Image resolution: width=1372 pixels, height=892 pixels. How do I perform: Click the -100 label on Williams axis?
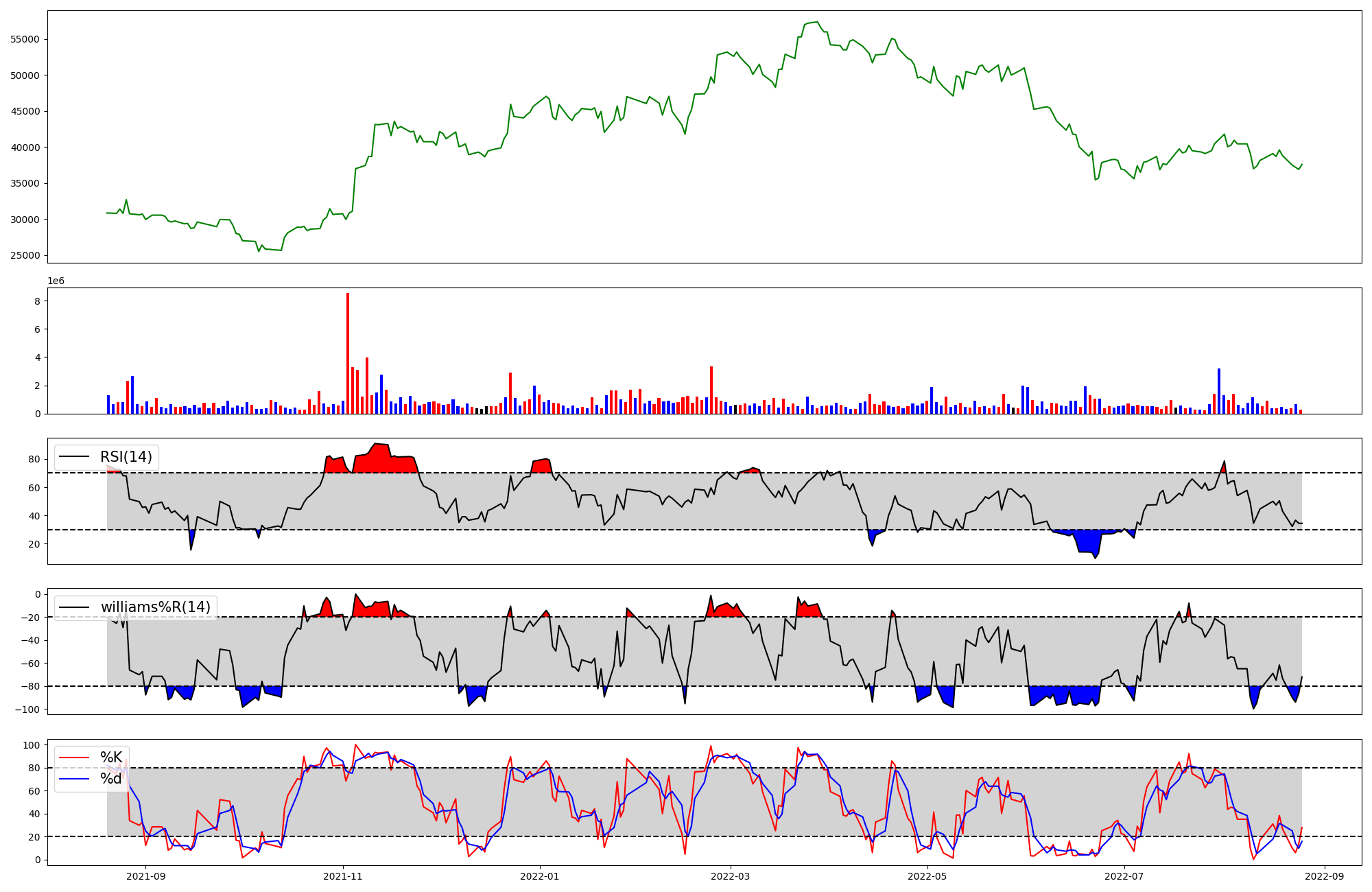click(x=28, y=709)
